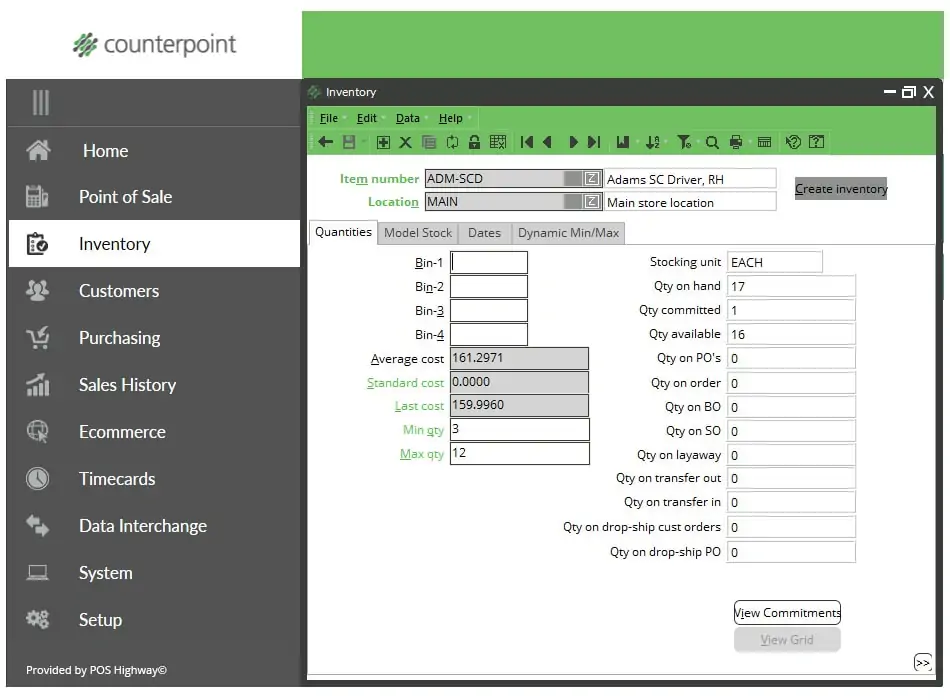Go to last record using toolbar arrow
This screenshot has height=700, width=950.
594,143
